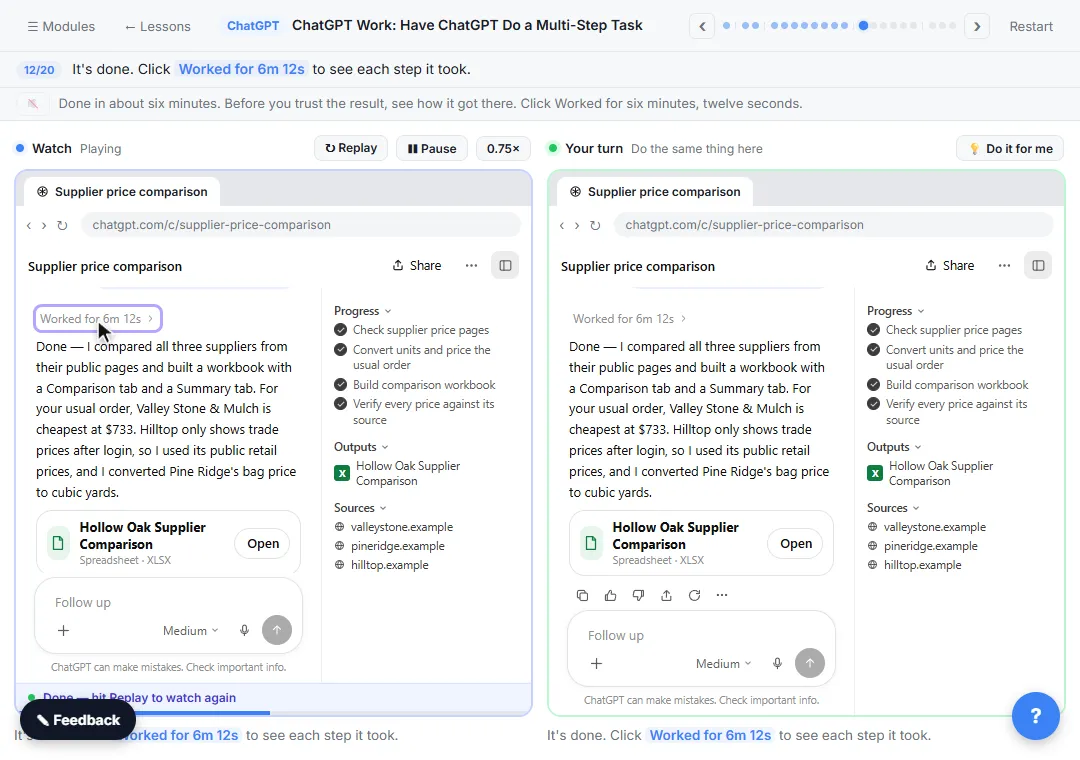
Task: Toggle side panel icon in Watch pane
Action: click(x=505, y=265)
